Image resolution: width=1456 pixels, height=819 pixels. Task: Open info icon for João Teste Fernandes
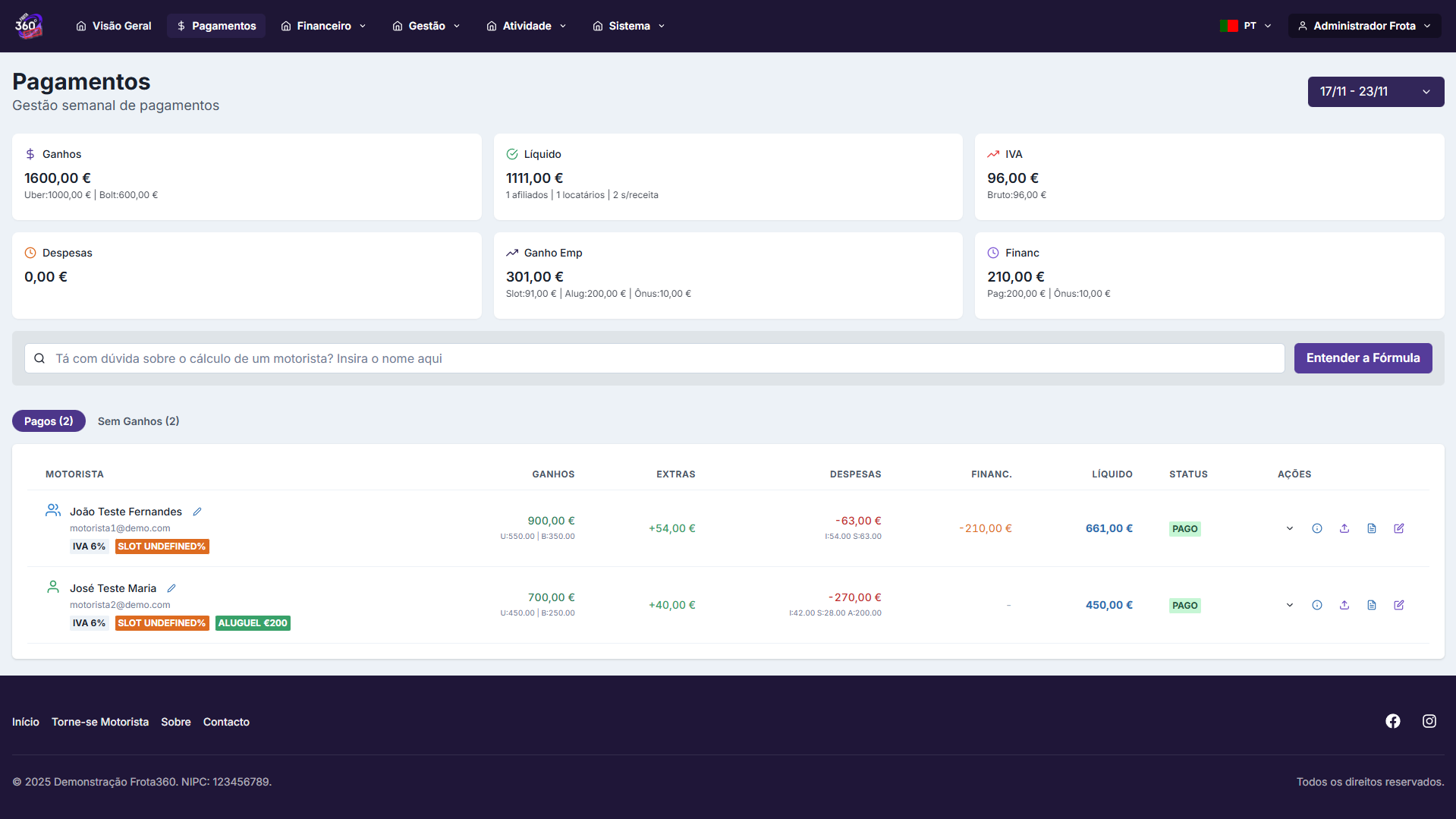coord(1317,528)
